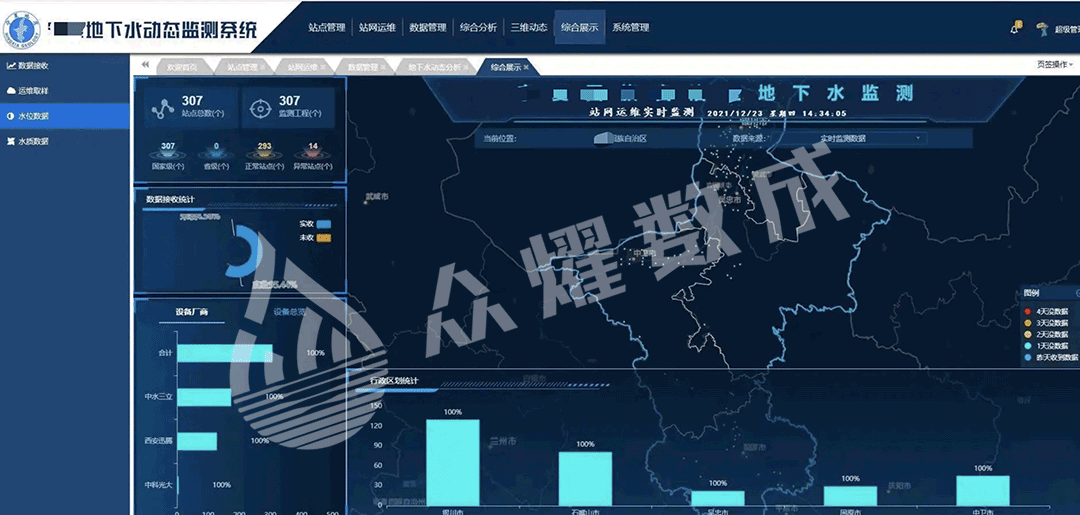Click the tallest 银川市 column bar
The image size is (1080, 515).
pos(453,463)
